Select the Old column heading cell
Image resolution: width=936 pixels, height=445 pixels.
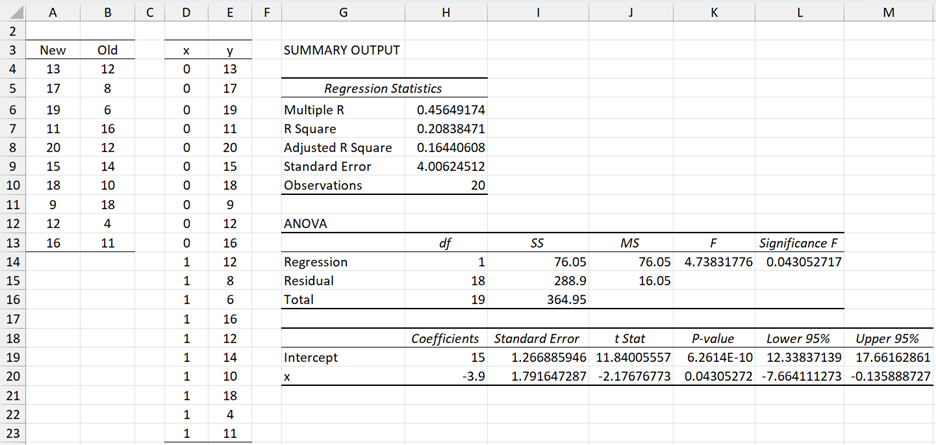click(107, 50)
